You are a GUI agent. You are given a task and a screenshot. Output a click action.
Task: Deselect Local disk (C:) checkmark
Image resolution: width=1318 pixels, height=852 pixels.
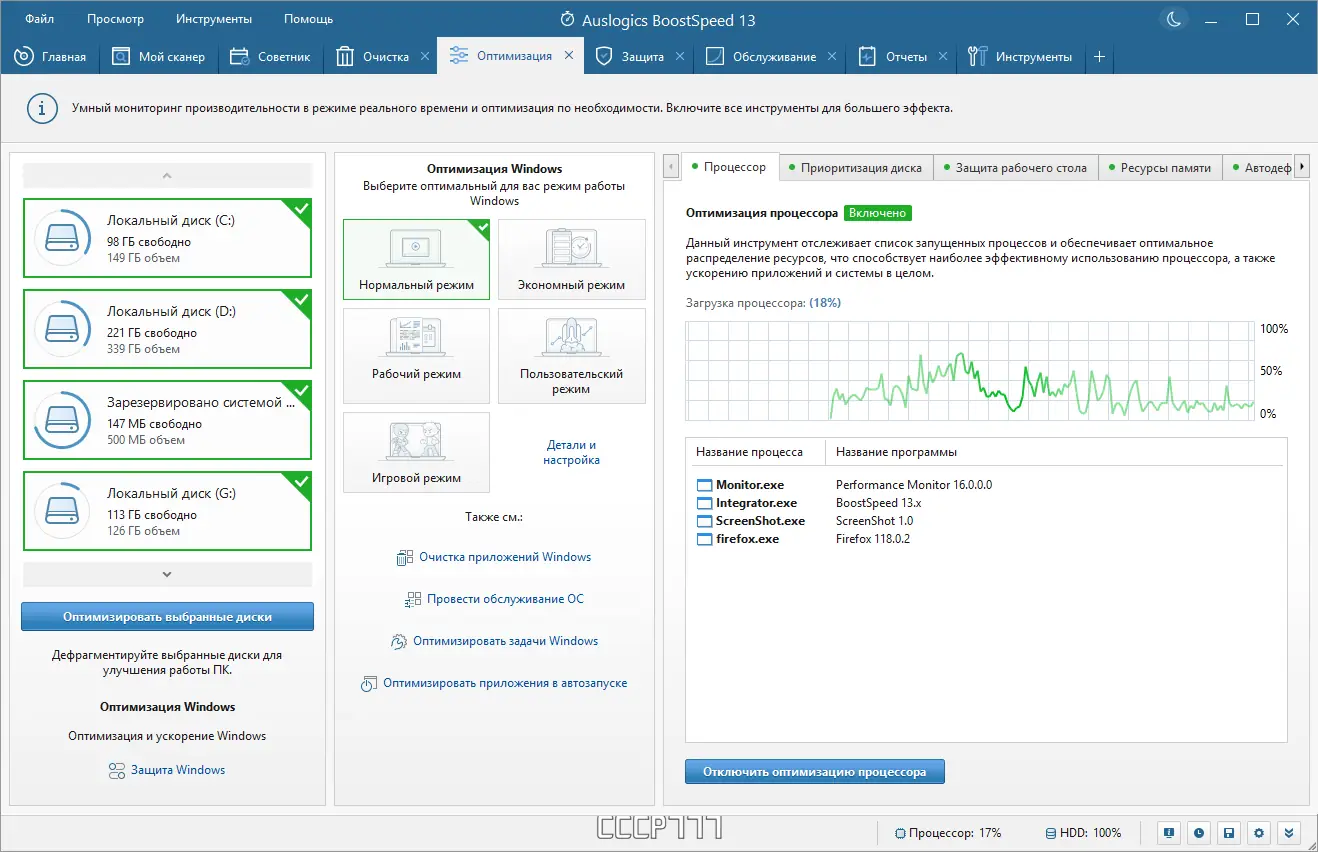click(x=299, y=210)
